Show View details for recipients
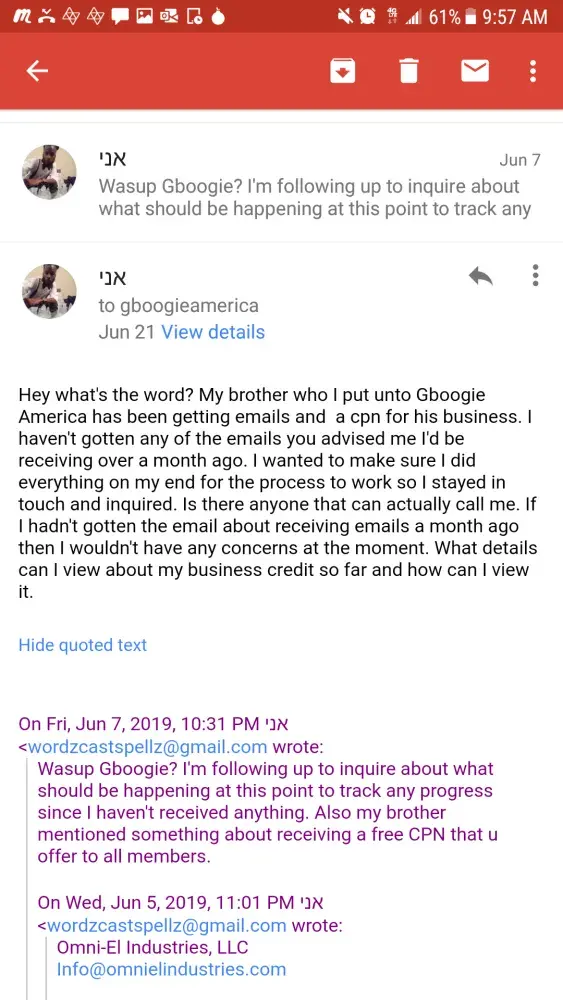Image resolution: width=563 pixels, height=1000 pixels. pos(213,332)
